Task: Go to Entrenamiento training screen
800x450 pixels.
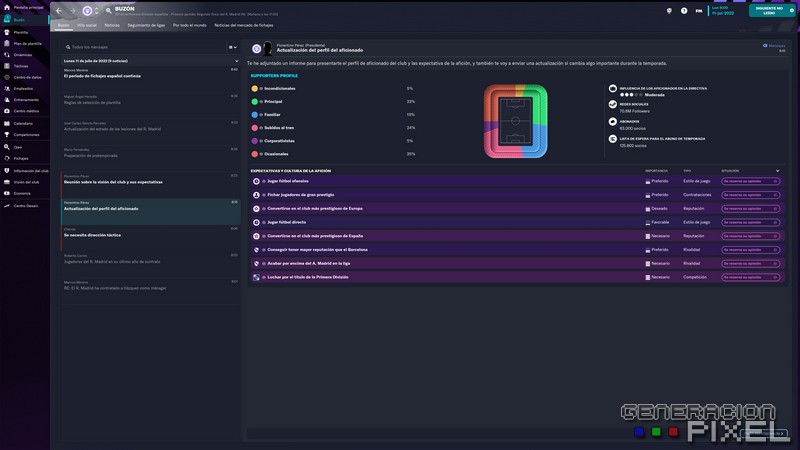Action: click(24, 99)
